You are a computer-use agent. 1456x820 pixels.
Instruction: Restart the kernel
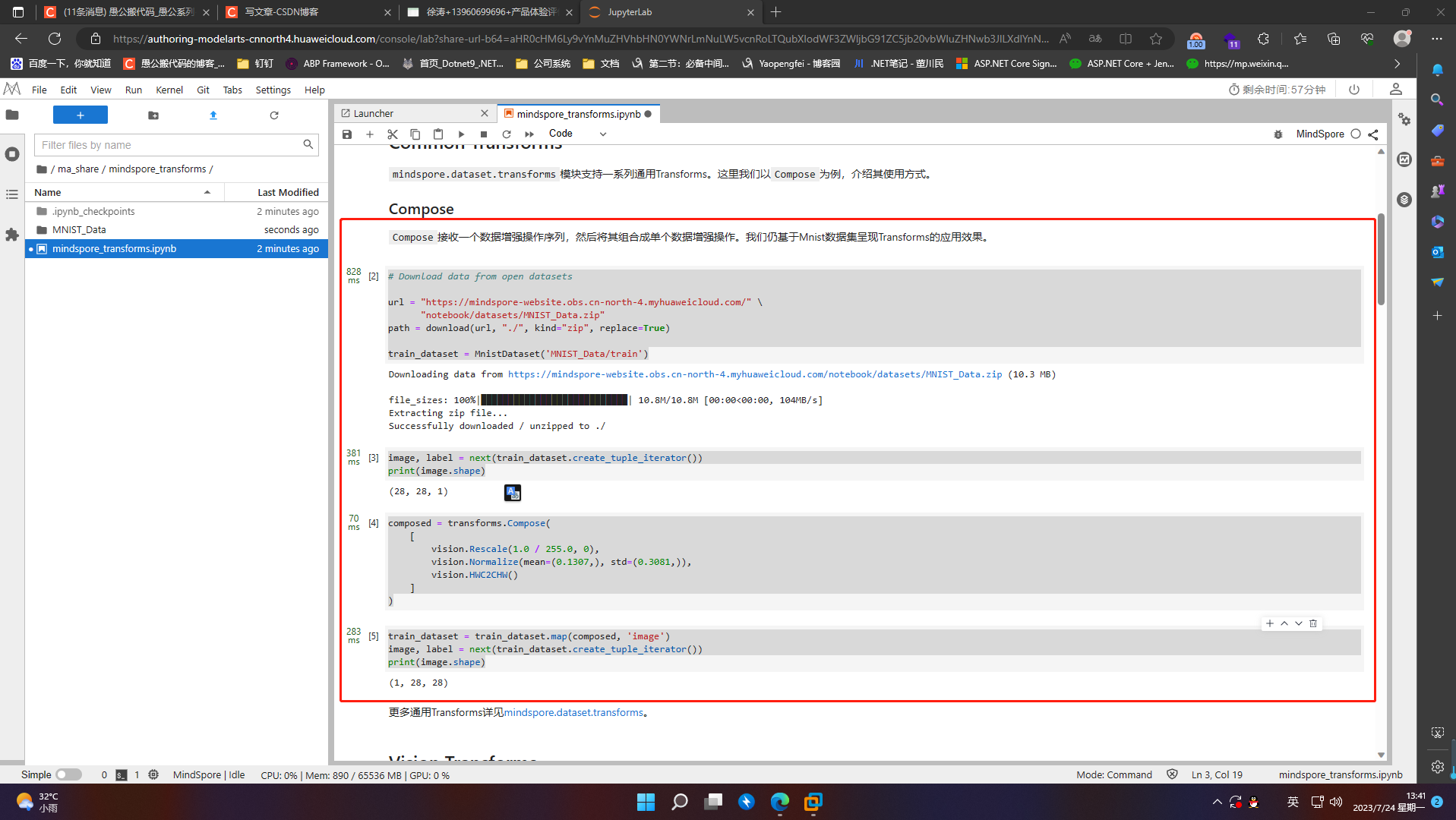[x=507, y=134]
